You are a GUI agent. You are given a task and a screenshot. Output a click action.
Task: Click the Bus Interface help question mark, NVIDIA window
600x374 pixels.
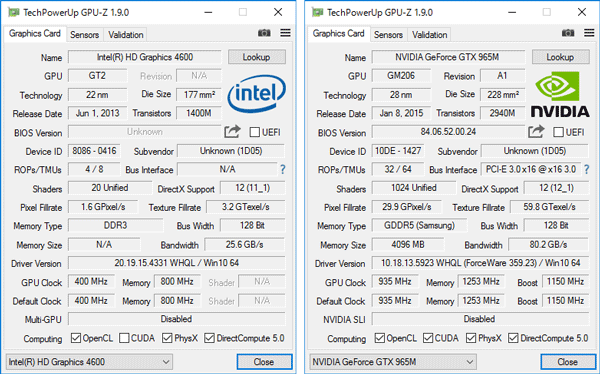586,170
